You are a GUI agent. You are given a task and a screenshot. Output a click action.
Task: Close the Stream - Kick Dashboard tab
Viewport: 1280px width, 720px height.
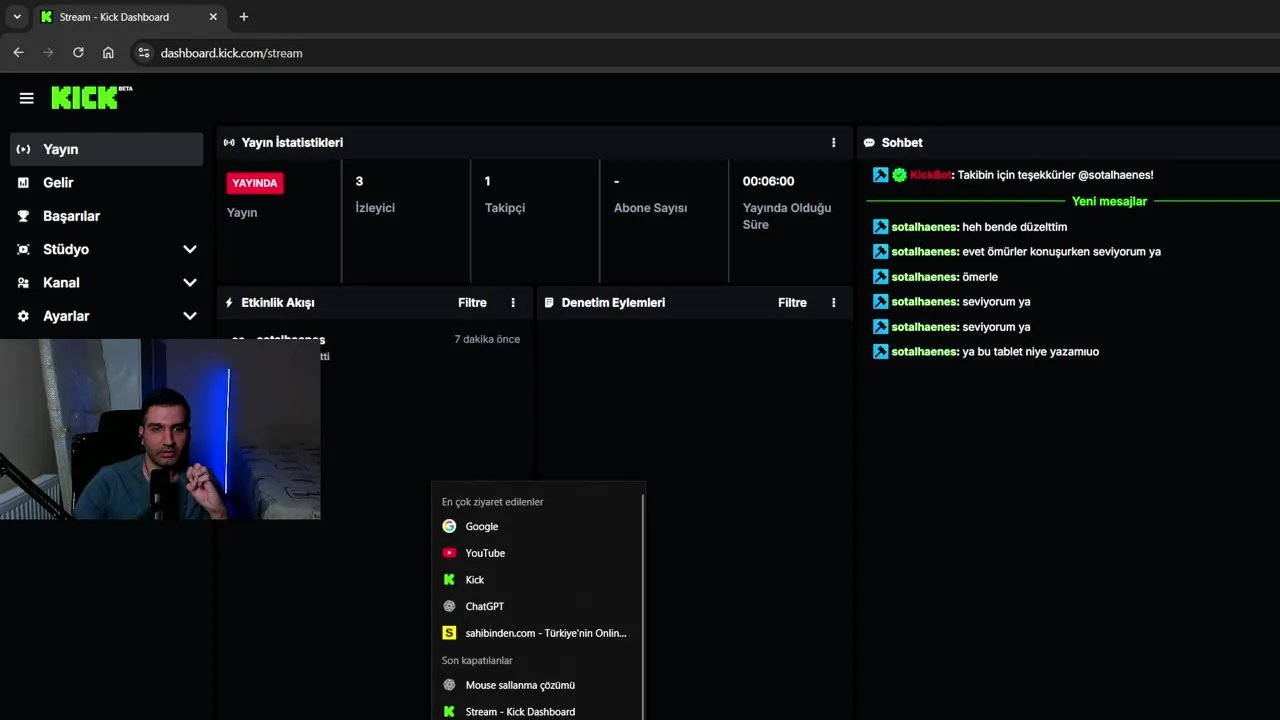click(x=213, y=17)
